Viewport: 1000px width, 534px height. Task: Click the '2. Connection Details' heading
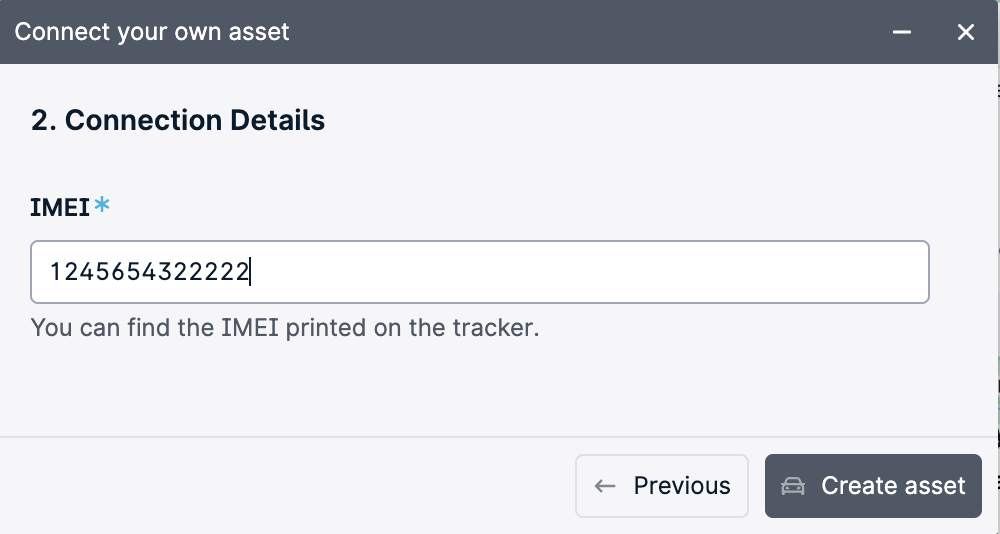pyautogui.click(x=178, y=120)
